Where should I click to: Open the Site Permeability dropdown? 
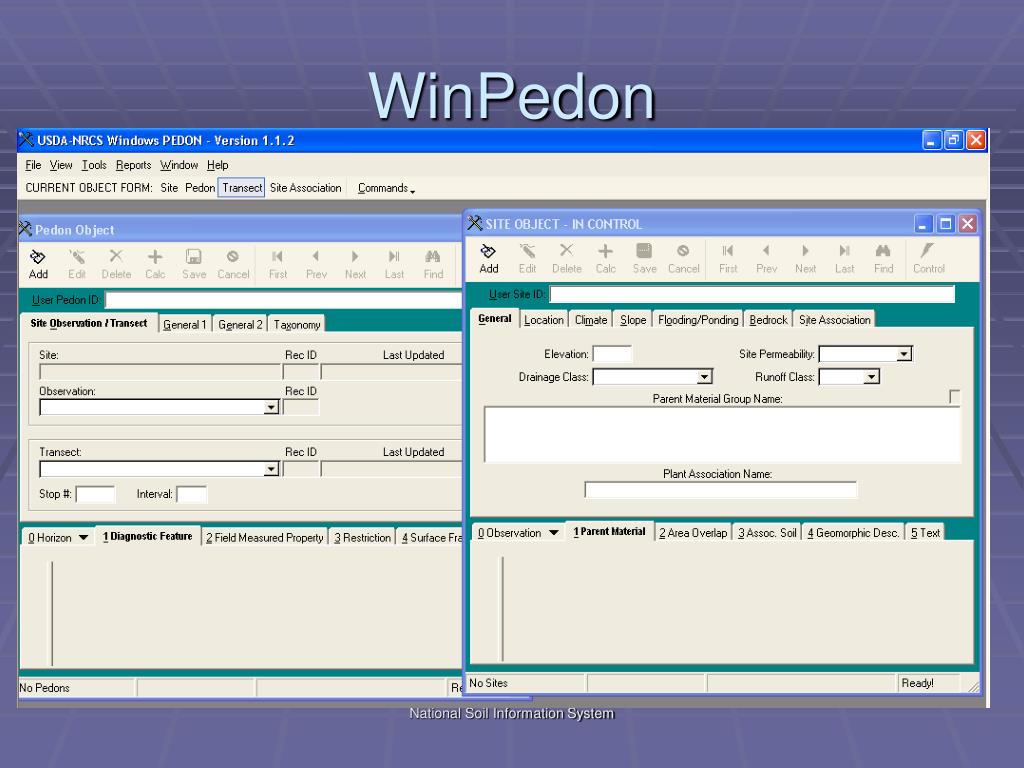pyautogui.click(x=904, y=354)
